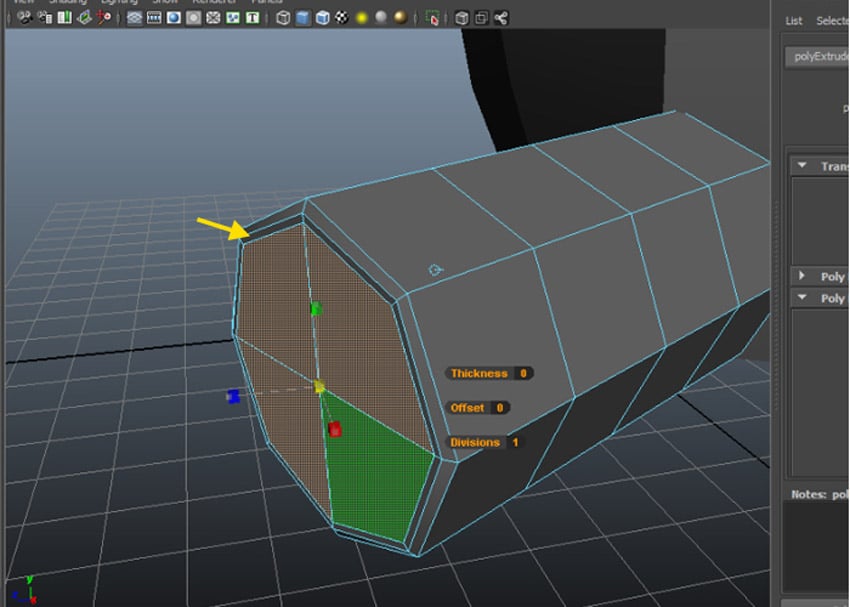Viewport: 850px width, 607px height.
Task: Collapse the Transform attributes section
Action: pyautogui.click(x=803, y=164)
